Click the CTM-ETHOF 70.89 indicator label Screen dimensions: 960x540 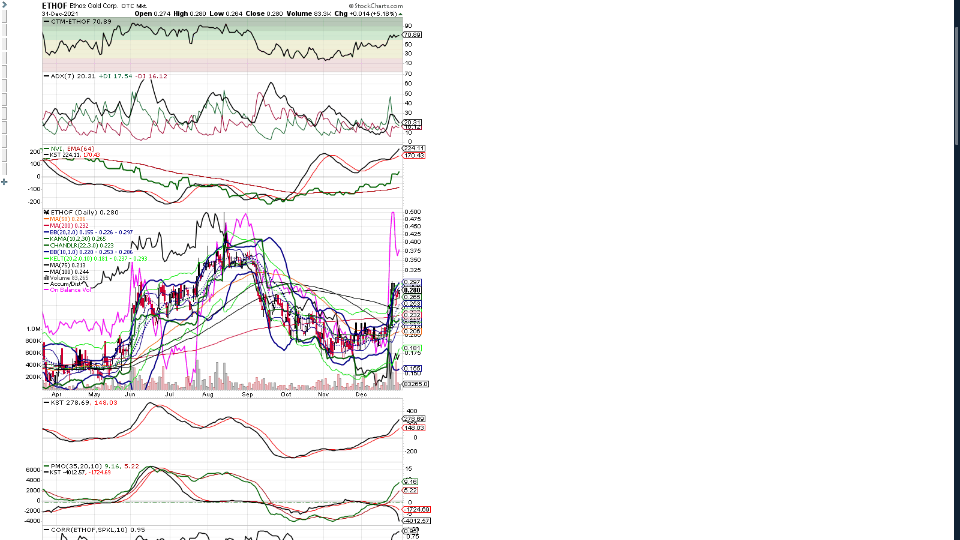tap(81, 21)
